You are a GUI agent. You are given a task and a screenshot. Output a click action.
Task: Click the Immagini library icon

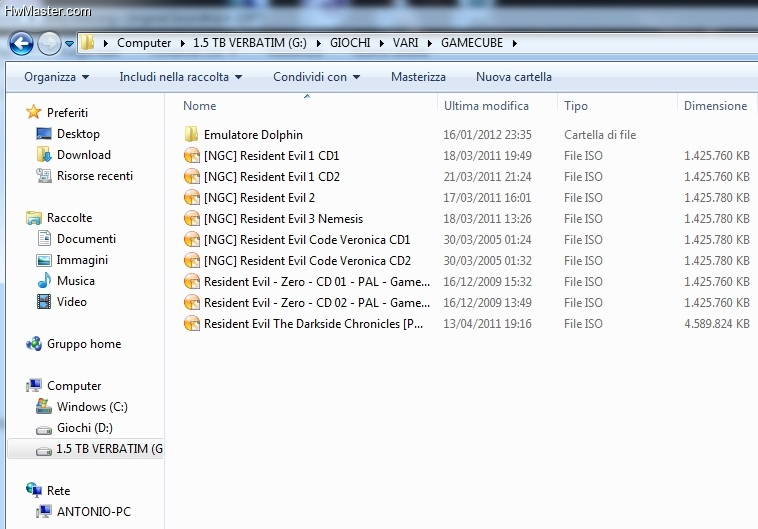coord(44,260)
